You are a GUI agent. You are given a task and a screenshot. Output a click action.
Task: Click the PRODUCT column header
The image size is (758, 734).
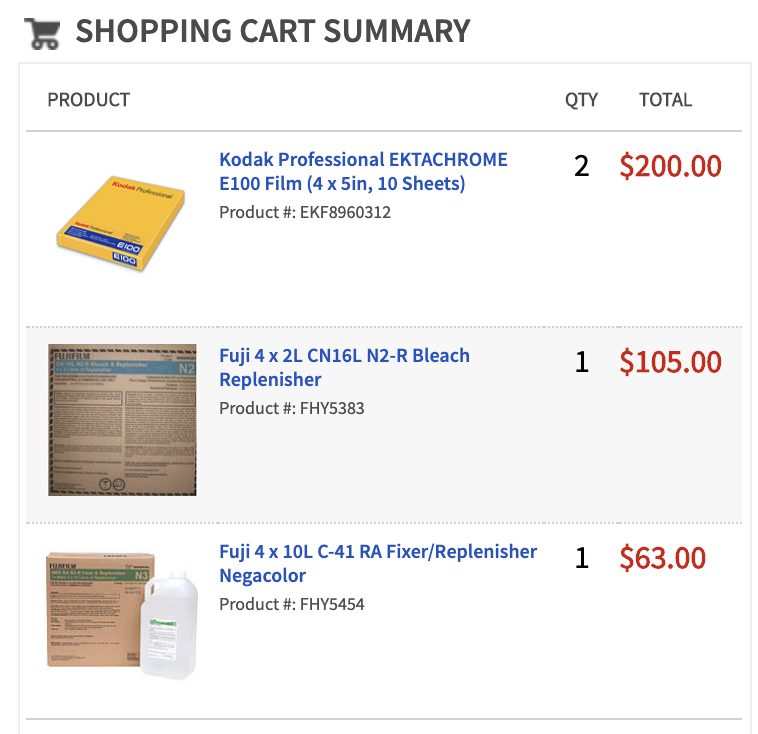88,100
